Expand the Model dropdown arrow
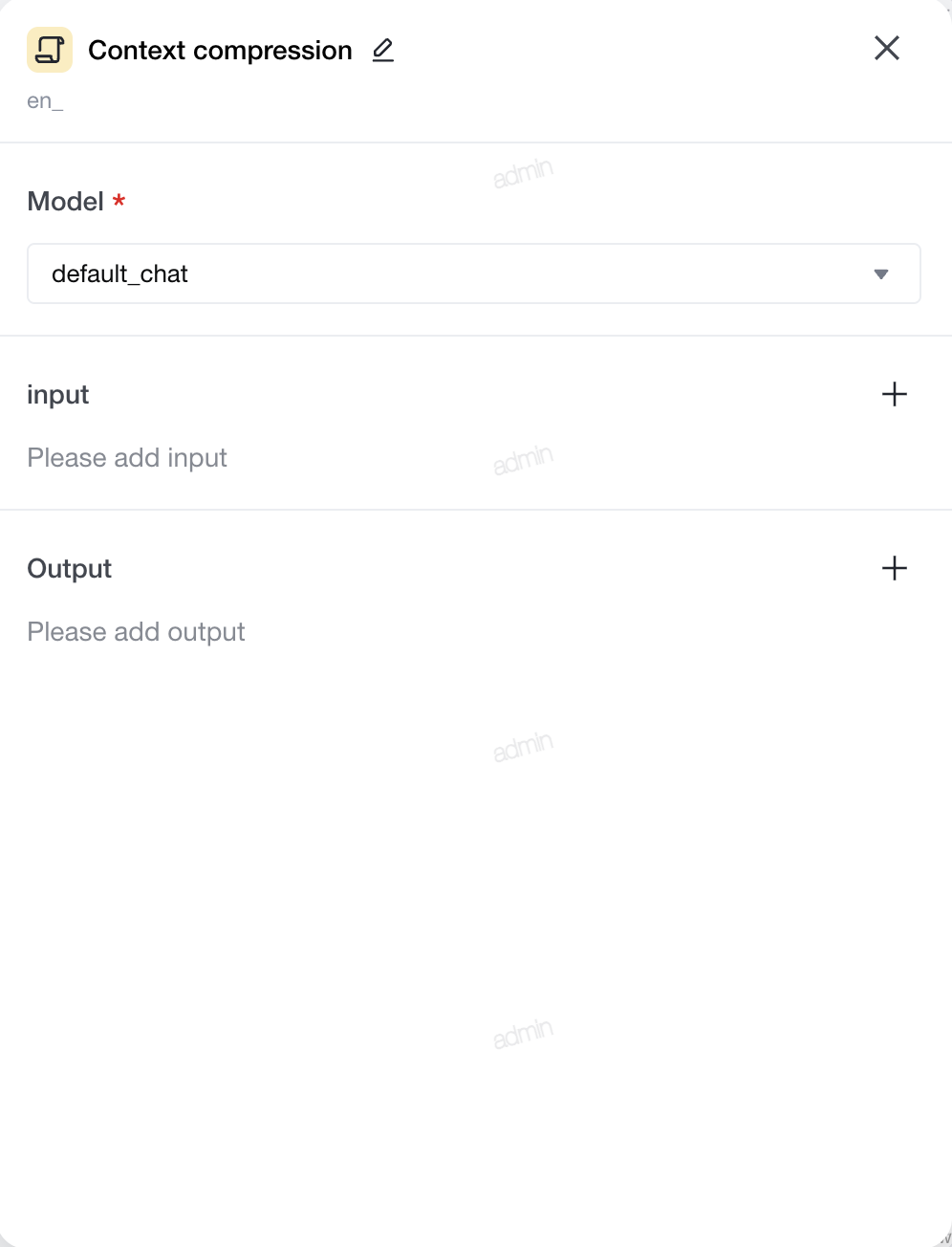The image size is (952, 1247). coord(881,274)
